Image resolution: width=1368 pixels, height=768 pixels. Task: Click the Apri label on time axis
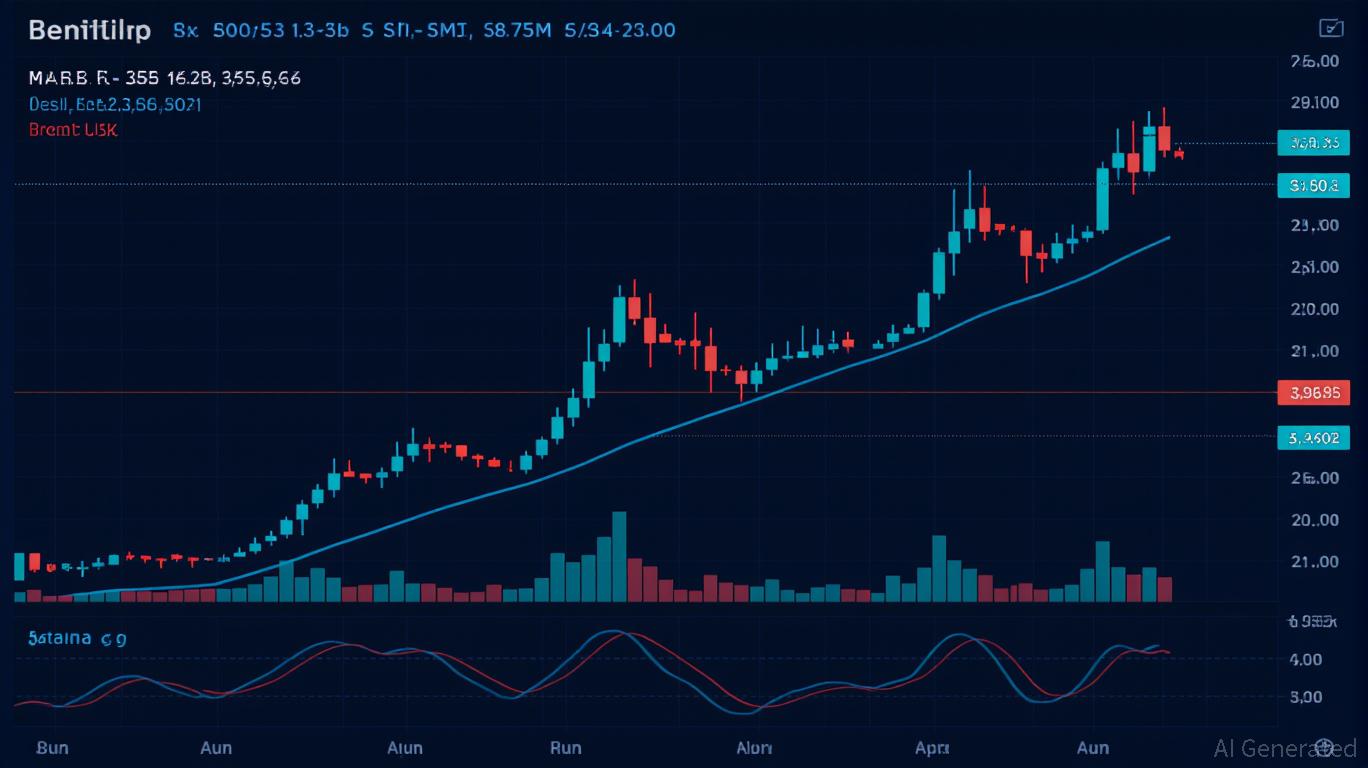[931, 747]
